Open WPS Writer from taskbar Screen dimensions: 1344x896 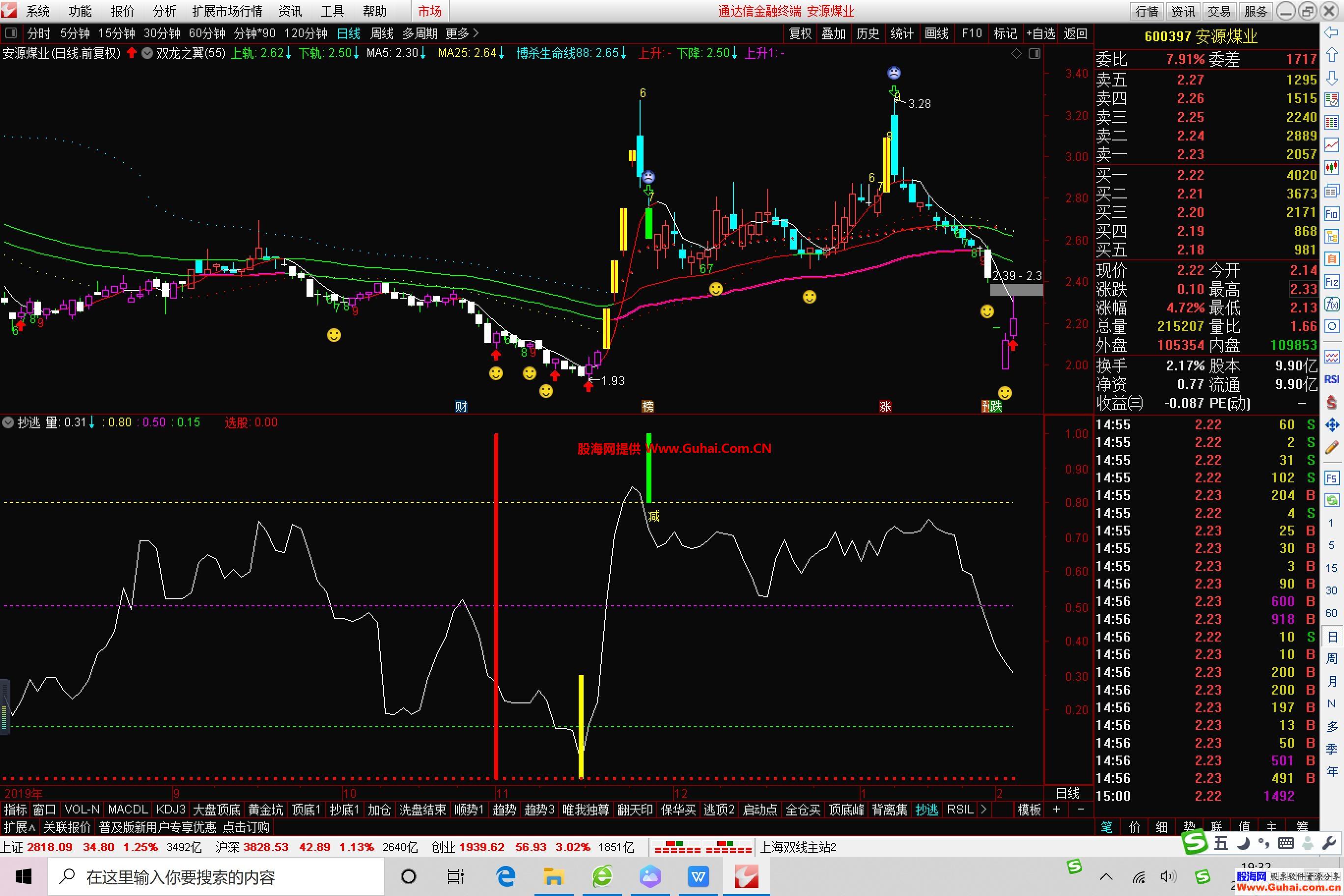pos(699,876)
